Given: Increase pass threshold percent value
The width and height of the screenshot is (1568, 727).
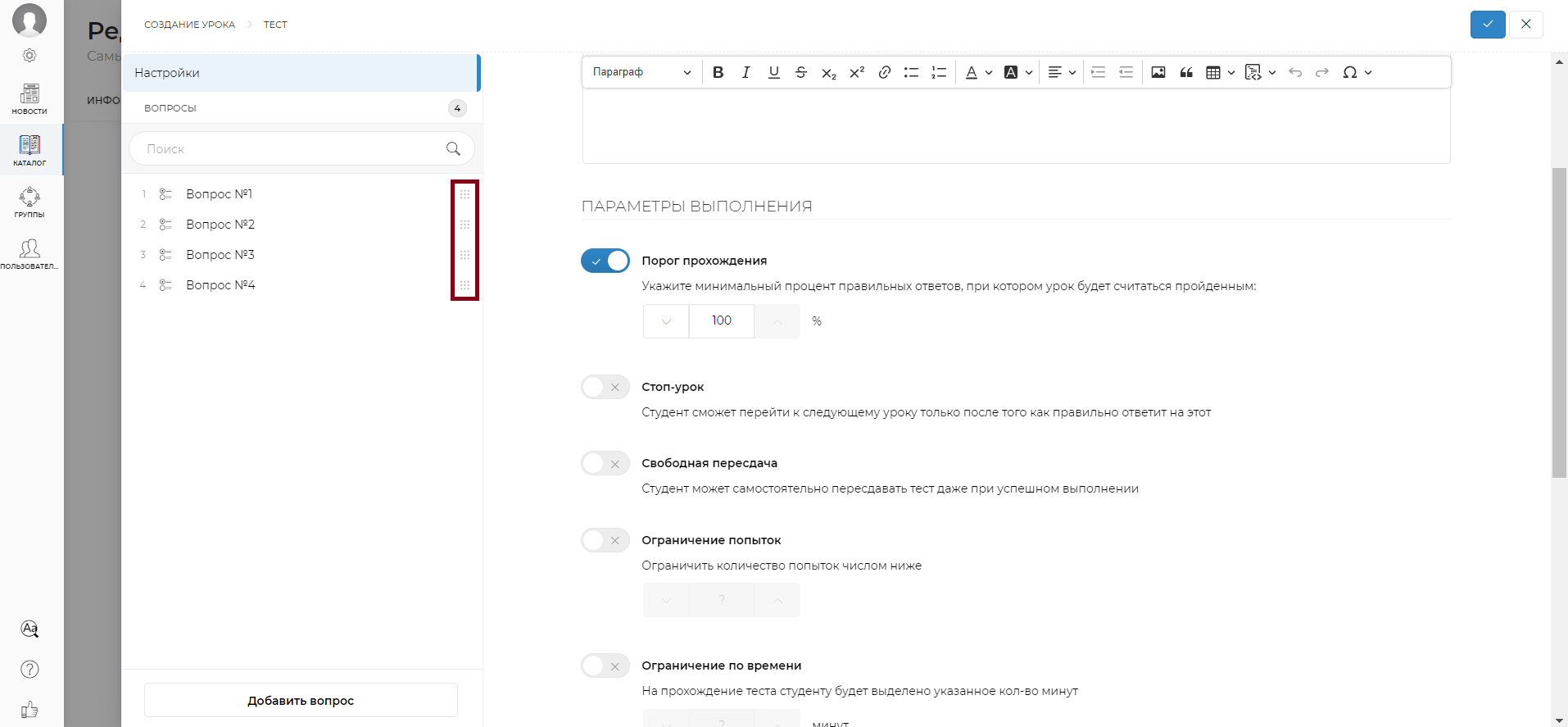Looking at the screenshot, I should click(777, 321).
